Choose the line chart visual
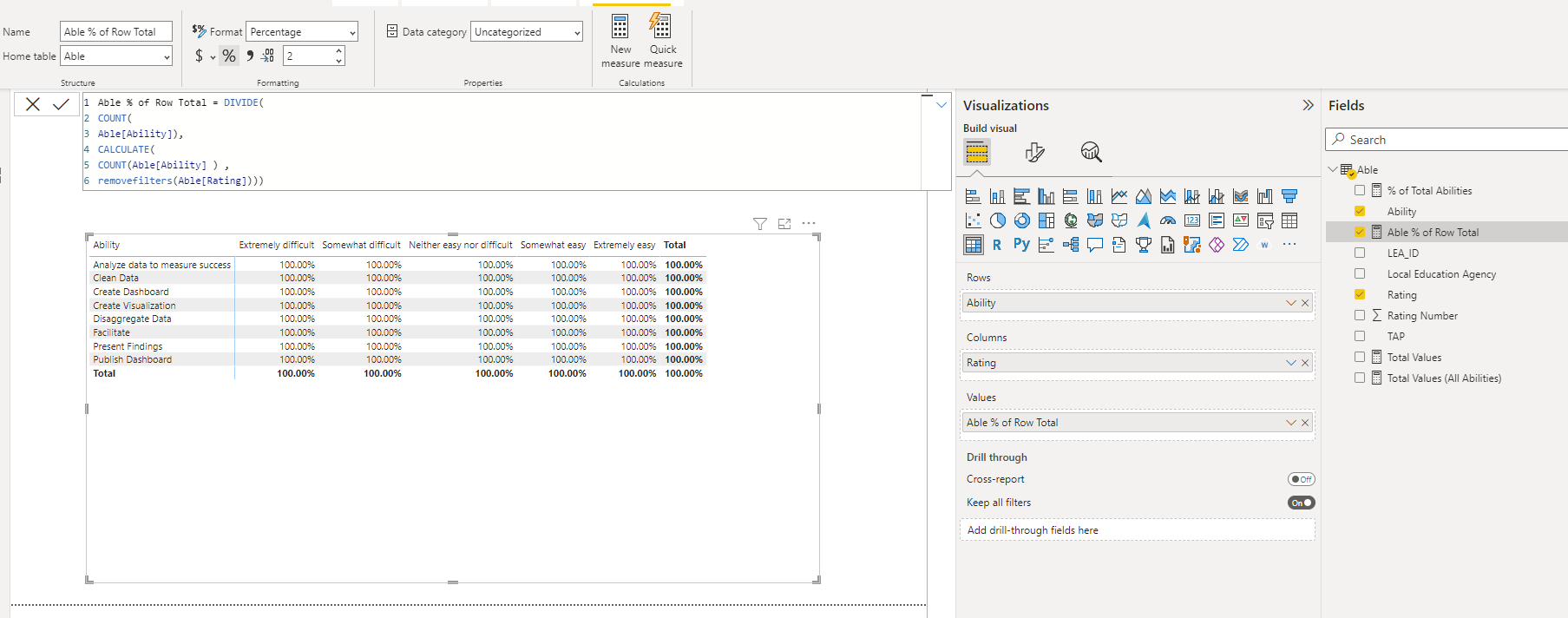Image resolution: width=1568 pixels, height=618 pixels. click(x=1119, y=196)
